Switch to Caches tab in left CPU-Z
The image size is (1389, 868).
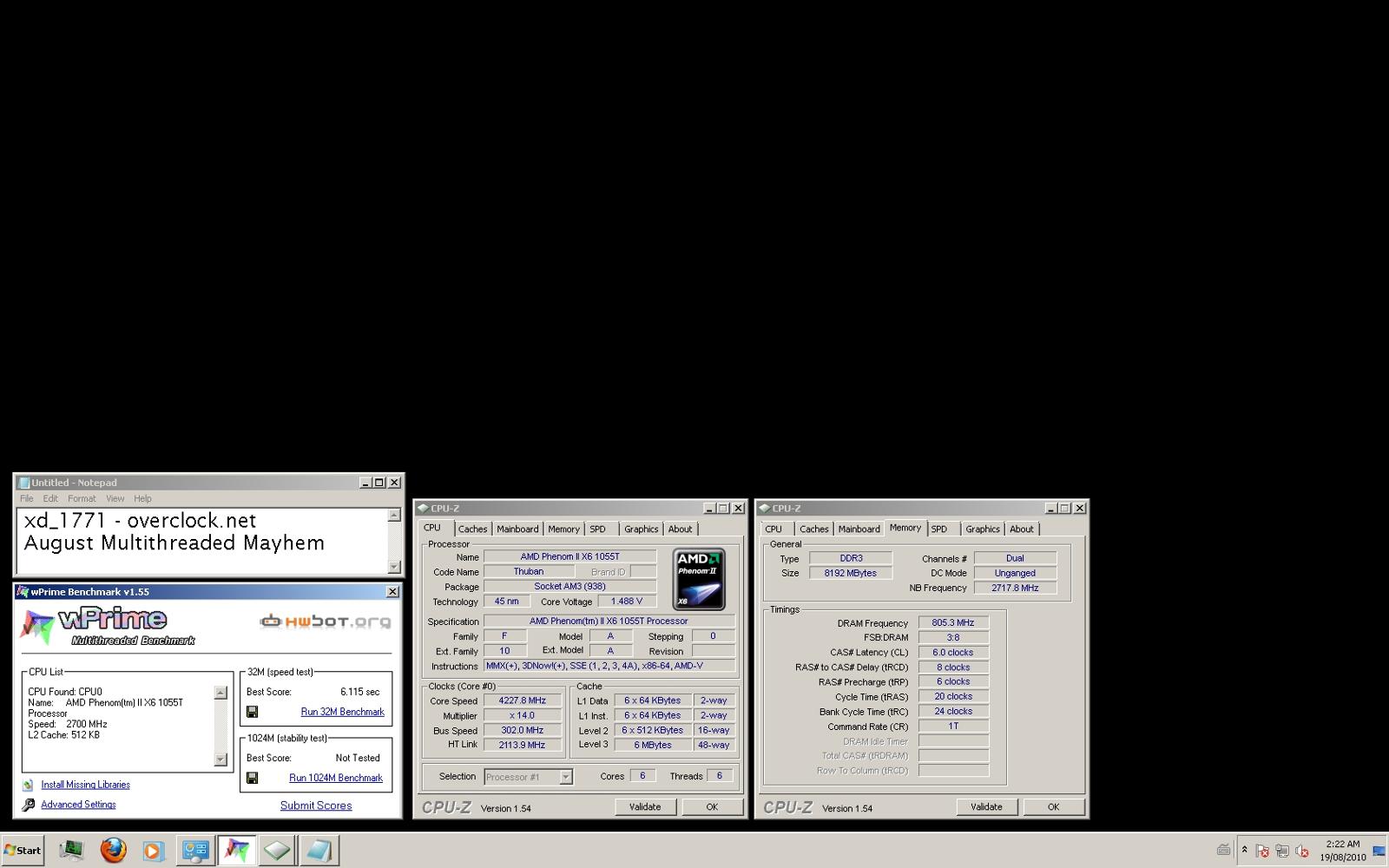click(472, 529)
